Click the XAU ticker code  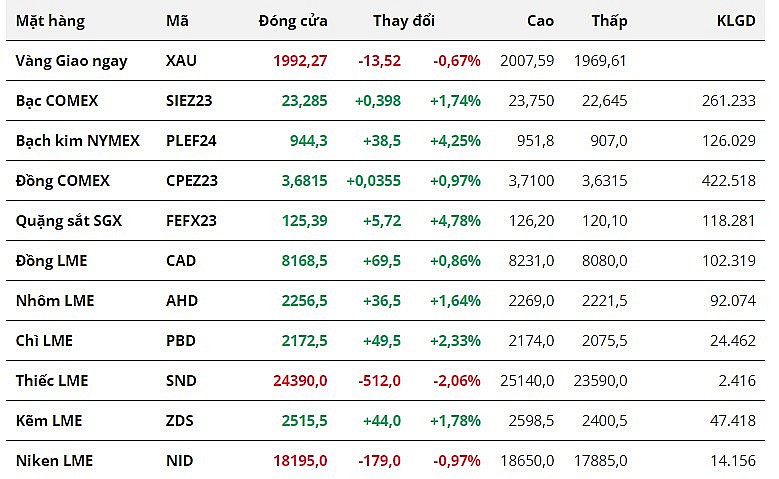181,61
